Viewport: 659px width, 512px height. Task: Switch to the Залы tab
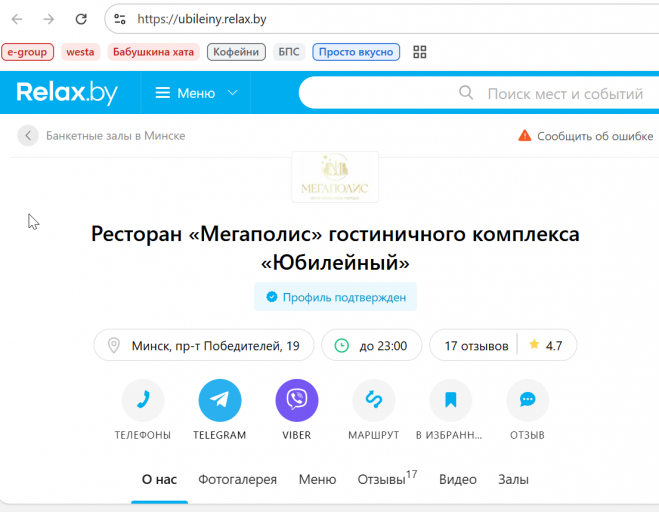(513, 480)
